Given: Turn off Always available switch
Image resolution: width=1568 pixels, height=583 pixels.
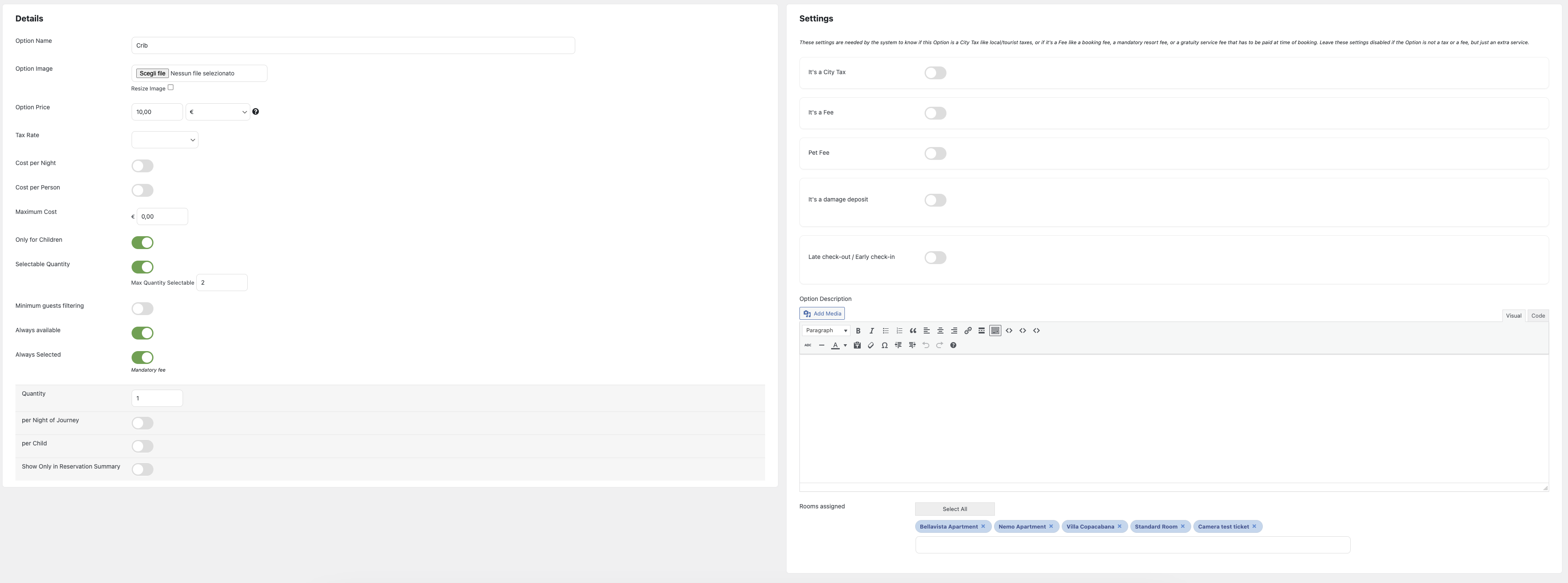Looking at the screenshot, I should tap(142, 333).
